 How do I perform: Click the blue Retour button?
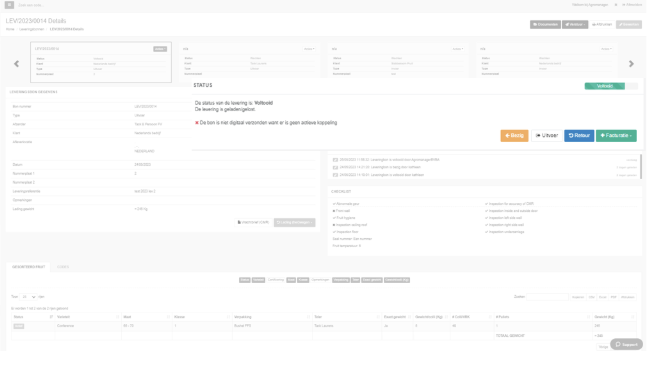pos(579,136)
